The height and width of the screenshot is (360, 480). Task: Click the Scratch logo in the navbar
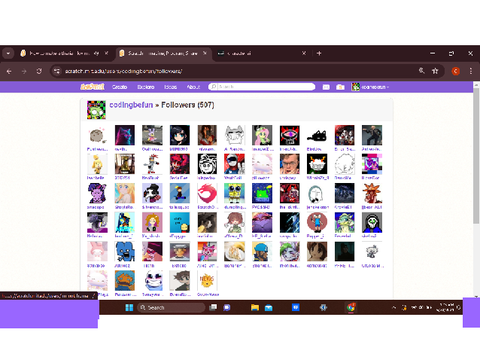click(x=92, y=87)
